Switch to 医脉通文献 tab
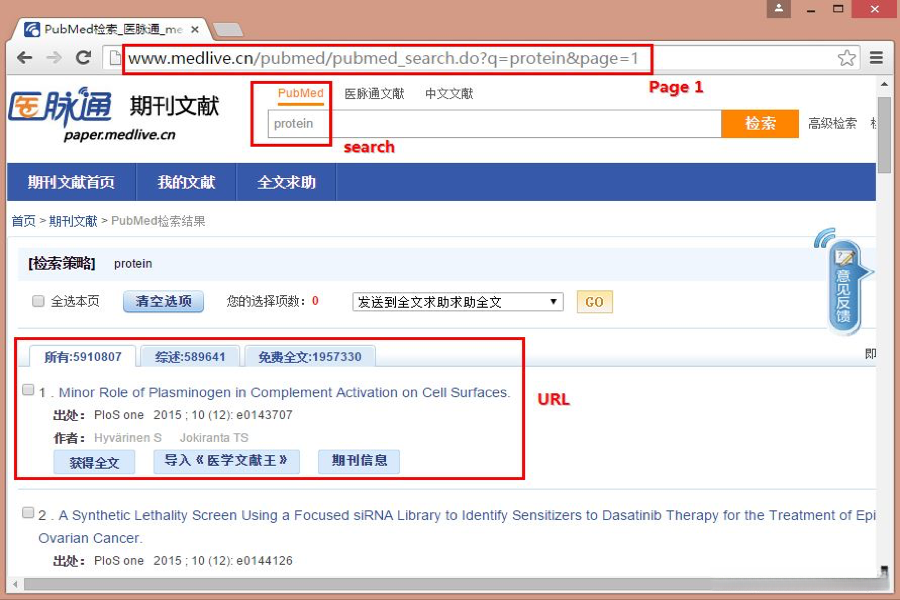The image size is (900, 600). click(x=374, y=94)
